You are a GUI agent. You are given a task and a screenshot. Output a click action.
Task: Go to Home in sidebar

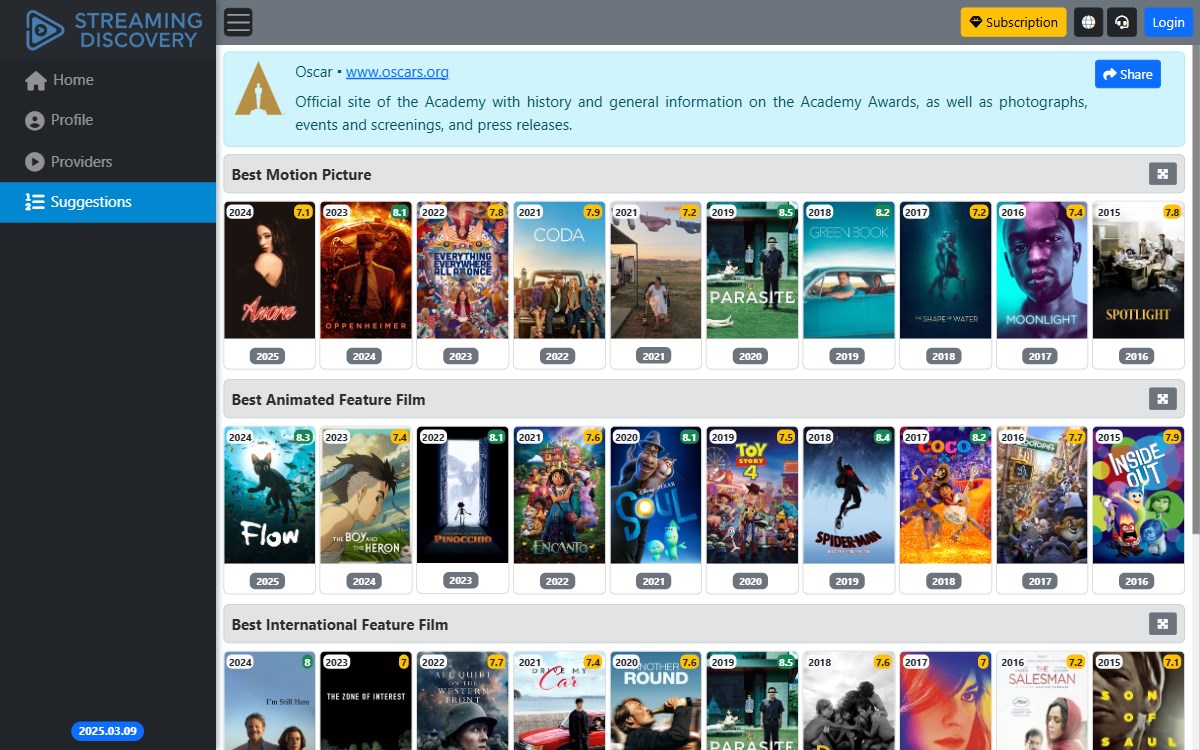pos(108,80)
